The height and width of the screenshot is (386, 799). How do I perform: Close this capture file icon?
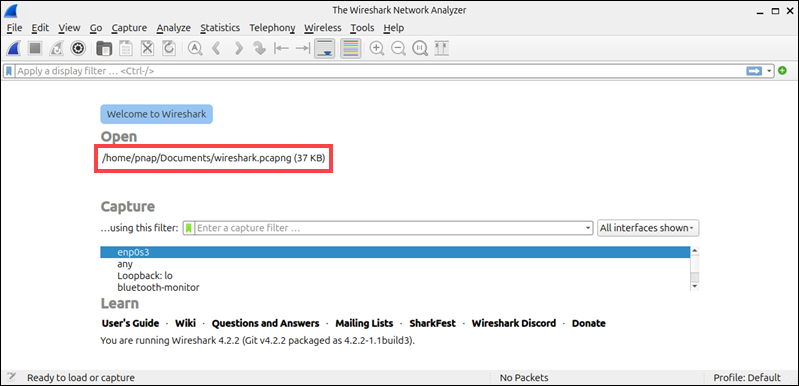coord(147,48)
